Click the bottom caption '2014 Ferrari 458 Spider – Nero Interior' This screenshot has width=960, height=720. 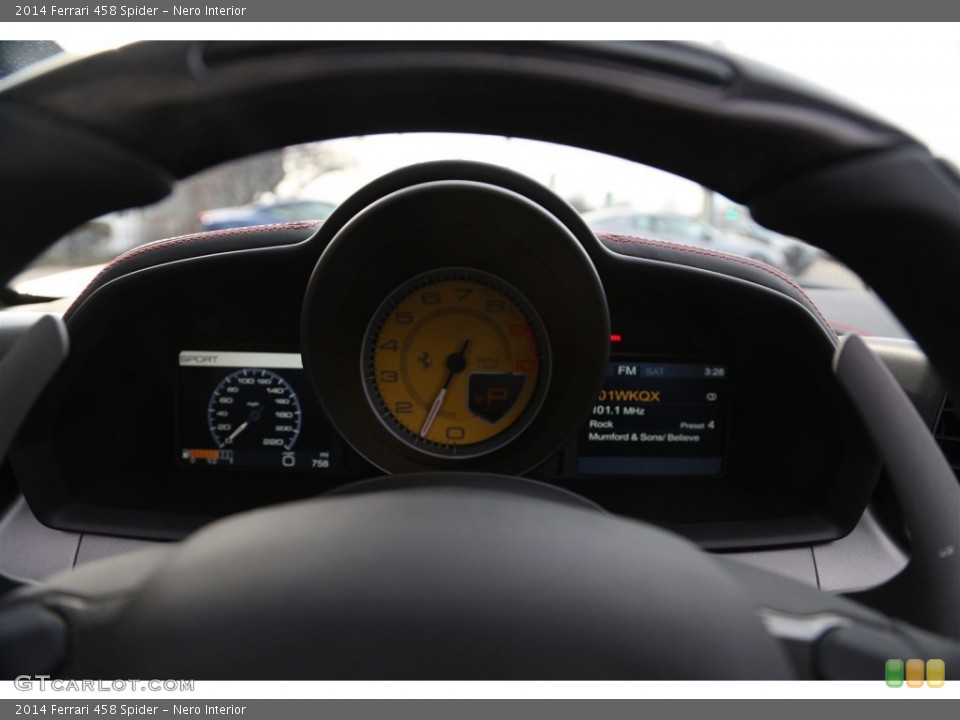(x=130, y=710)
